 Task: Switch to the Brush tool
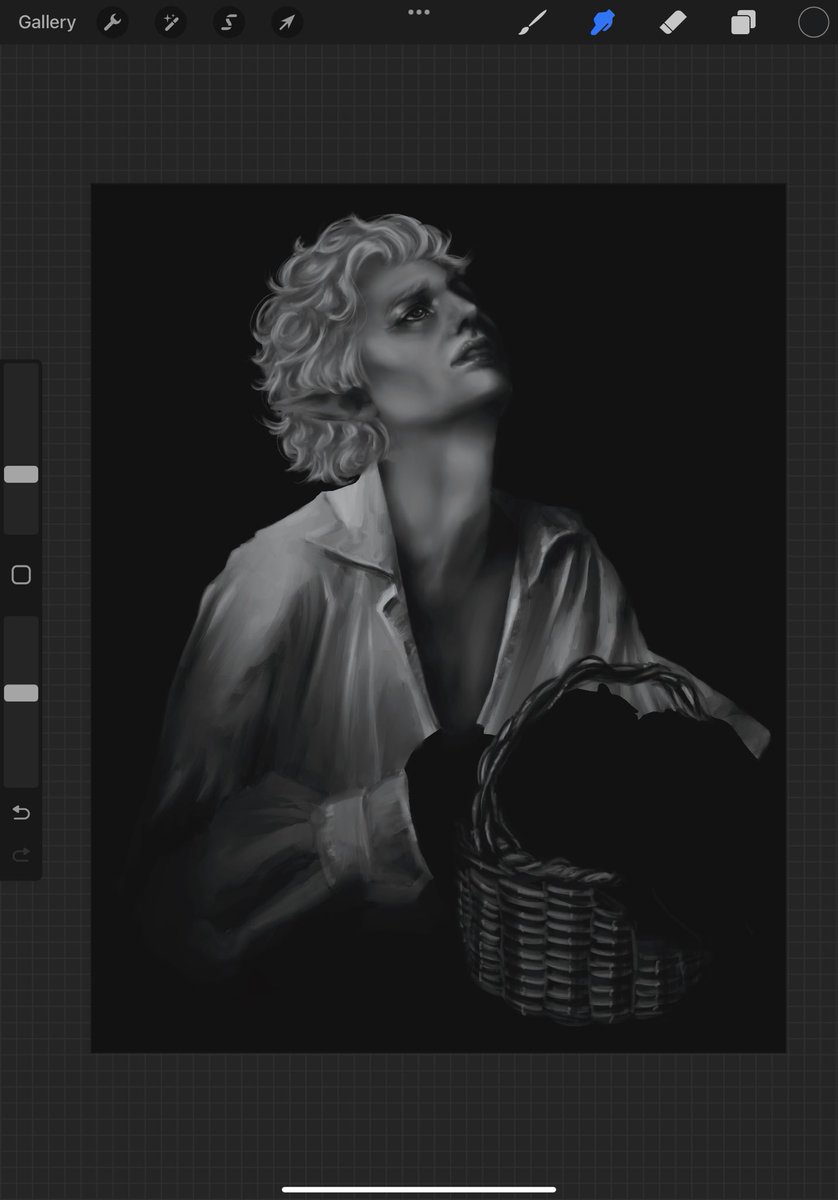click(533, 22)
